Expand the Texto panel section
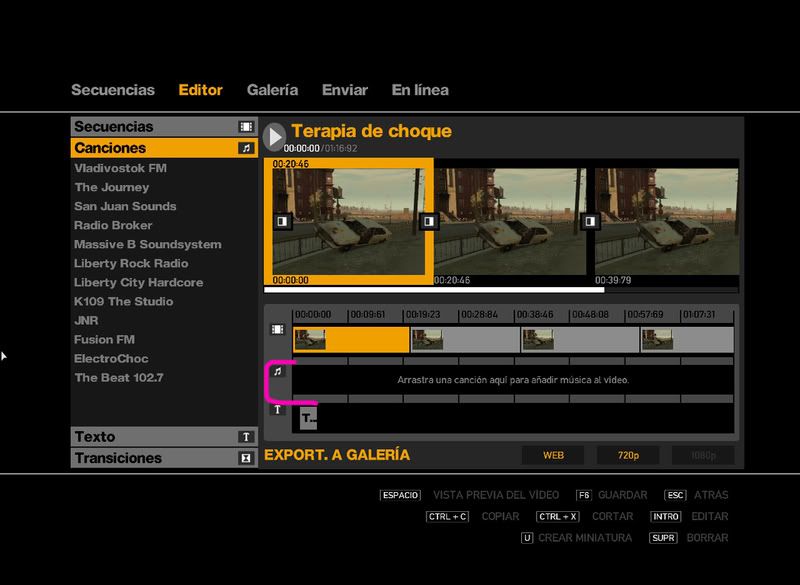The width and height of the screenshot is (800, 585). 164,437
